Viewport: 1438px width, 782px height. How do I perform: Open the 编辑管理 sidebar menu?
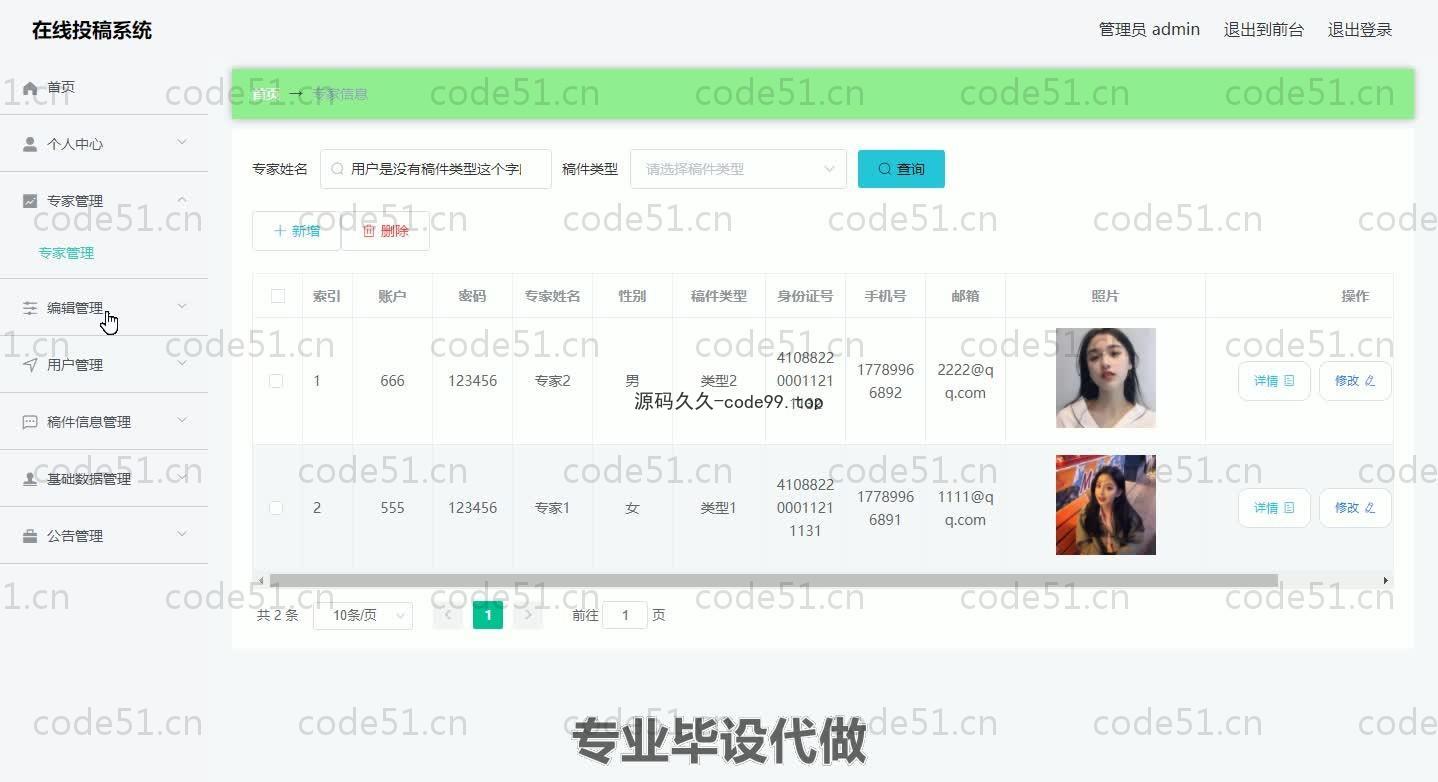tap(104, 308)
